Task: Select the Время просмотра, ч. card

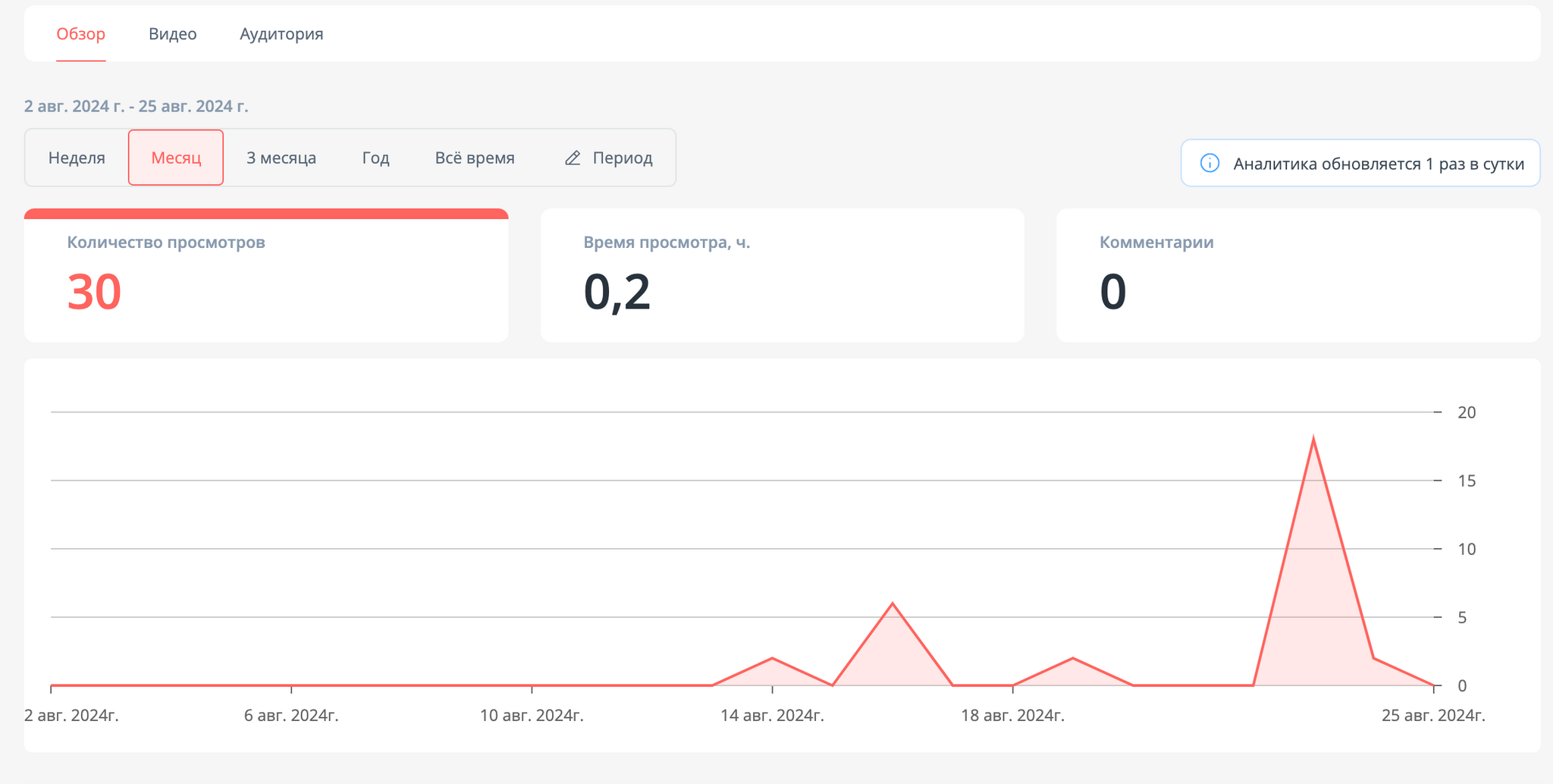Action: click(x=782, y=275)
